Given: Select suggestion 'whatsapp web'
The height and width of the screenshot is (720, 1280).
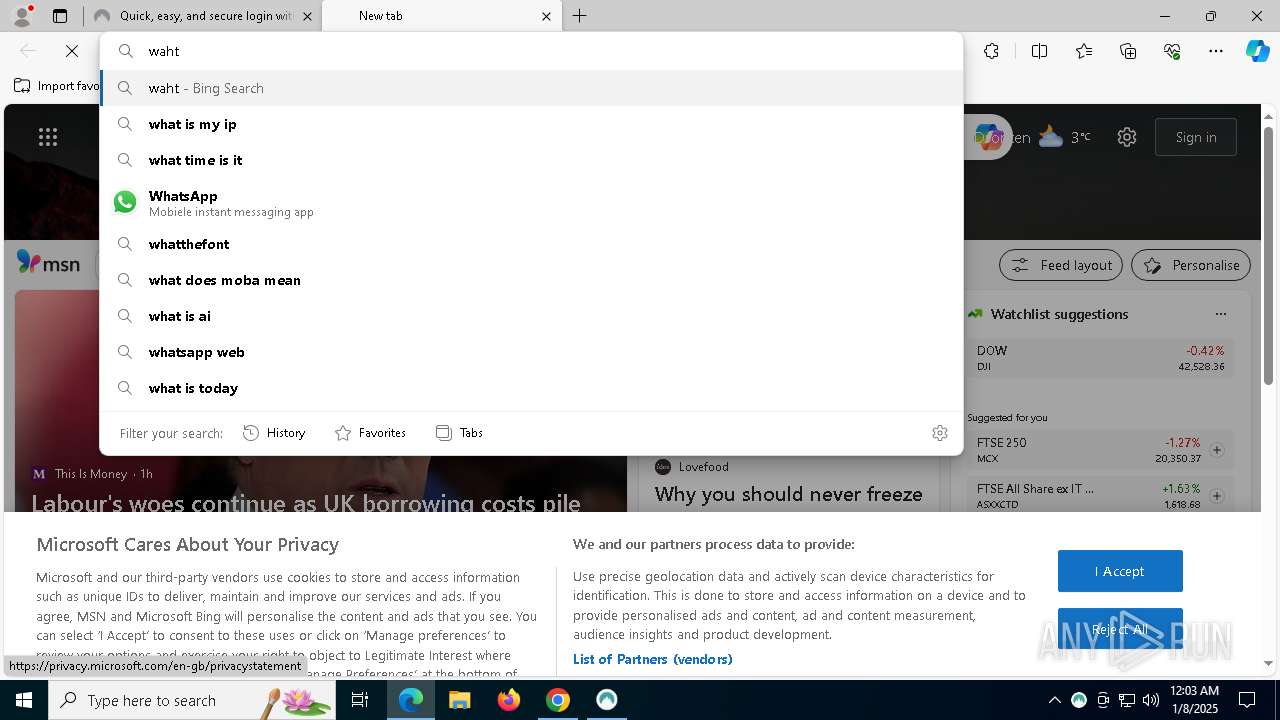Looking at the screenshot, I should tap(532, 352).
